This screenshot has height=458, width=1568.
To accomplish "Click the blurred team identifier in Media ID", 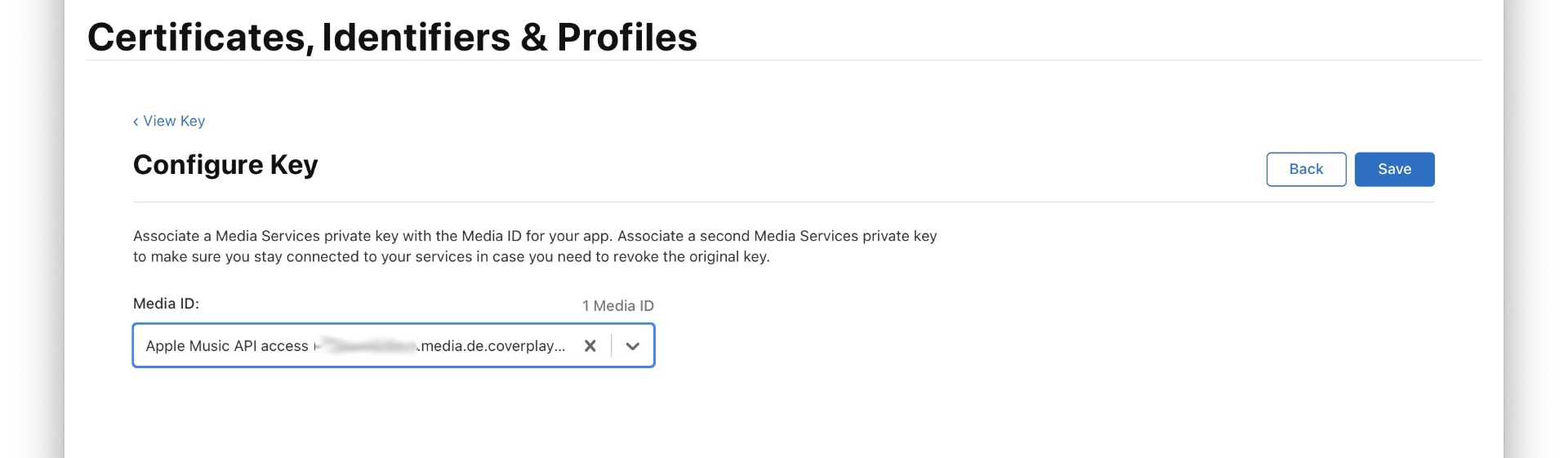I will 367,346.
